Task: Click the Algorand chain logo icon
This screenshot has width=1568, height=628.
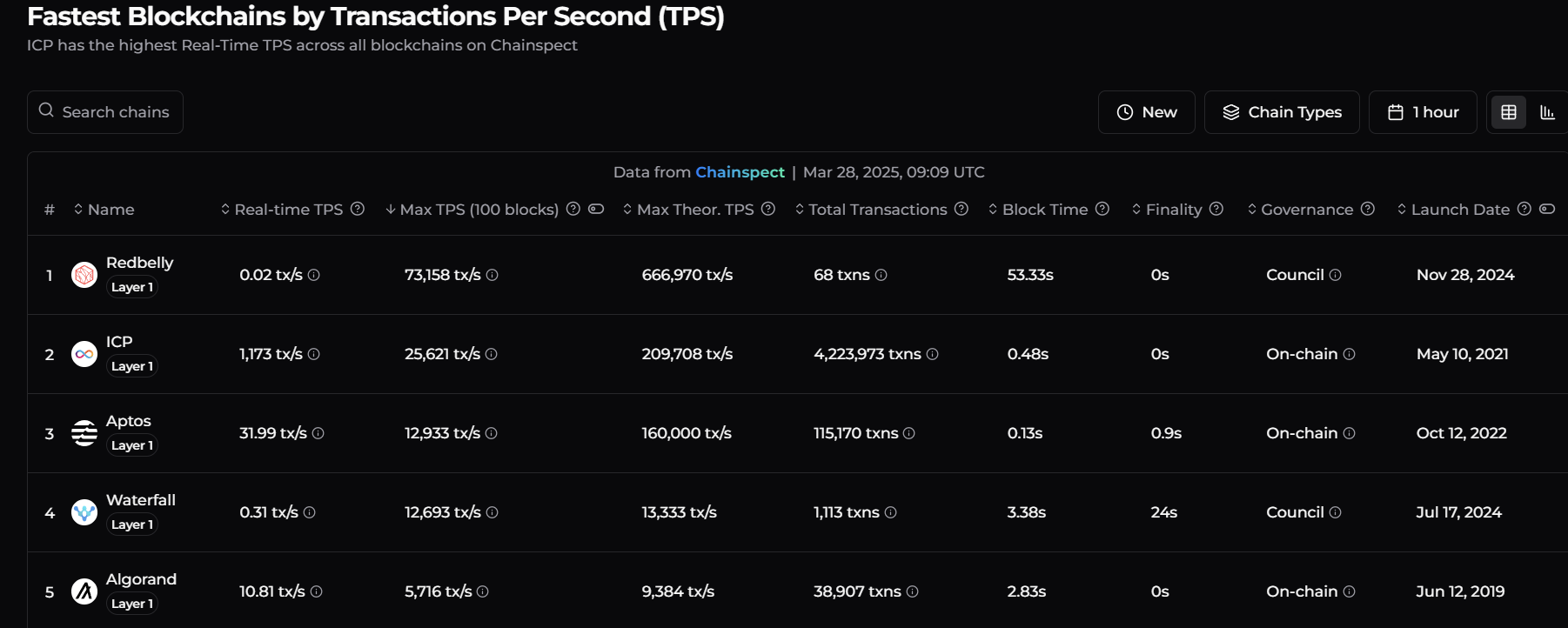Action: (84, 591)
